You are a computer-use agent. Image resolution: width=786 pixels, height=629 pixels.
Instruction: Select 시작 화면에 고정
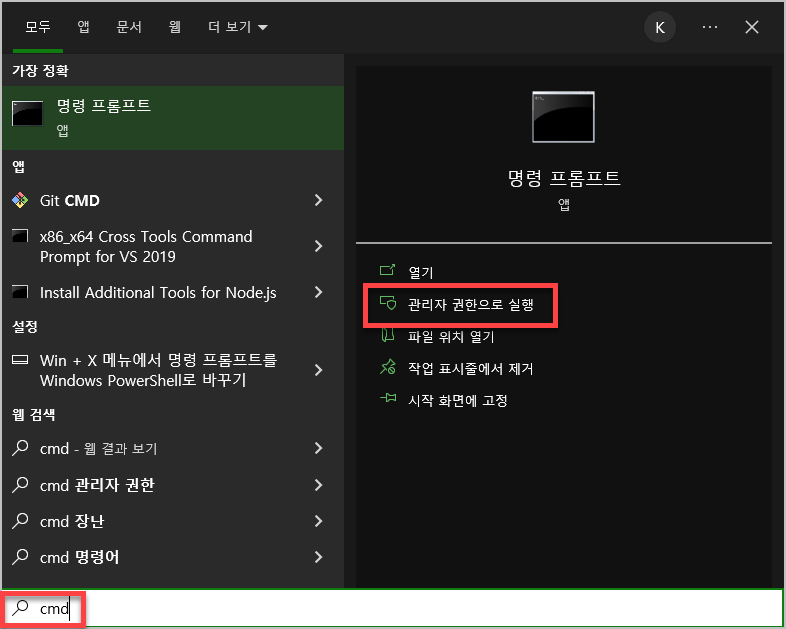tap(458, 400)
